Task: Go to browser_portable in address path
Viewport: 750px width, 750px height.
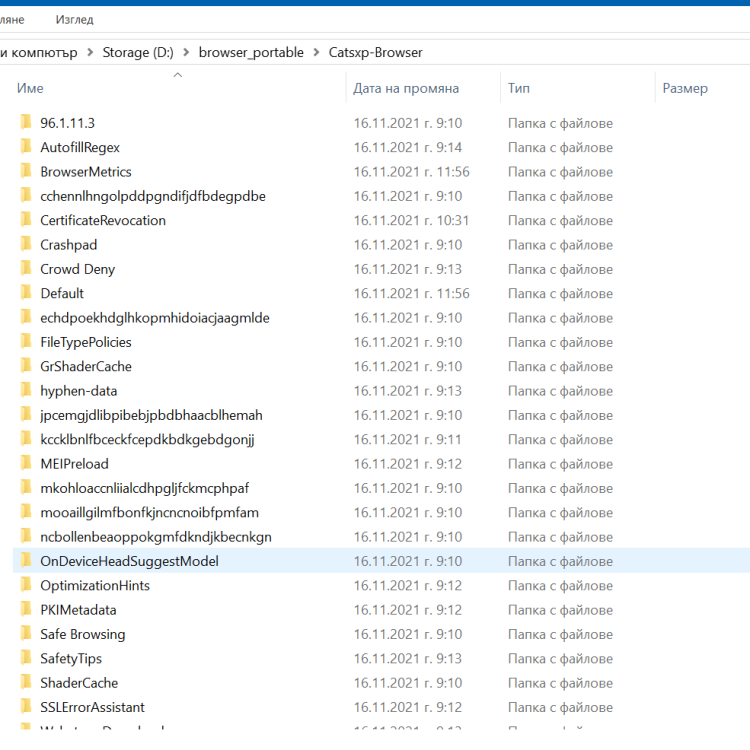Action: pyautogui.click(x=251, y=52)
